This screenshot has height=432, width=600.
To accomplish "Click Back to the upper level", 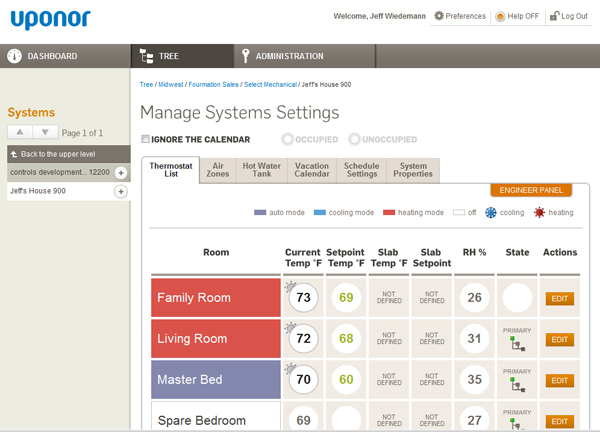I will pos(68,154).
